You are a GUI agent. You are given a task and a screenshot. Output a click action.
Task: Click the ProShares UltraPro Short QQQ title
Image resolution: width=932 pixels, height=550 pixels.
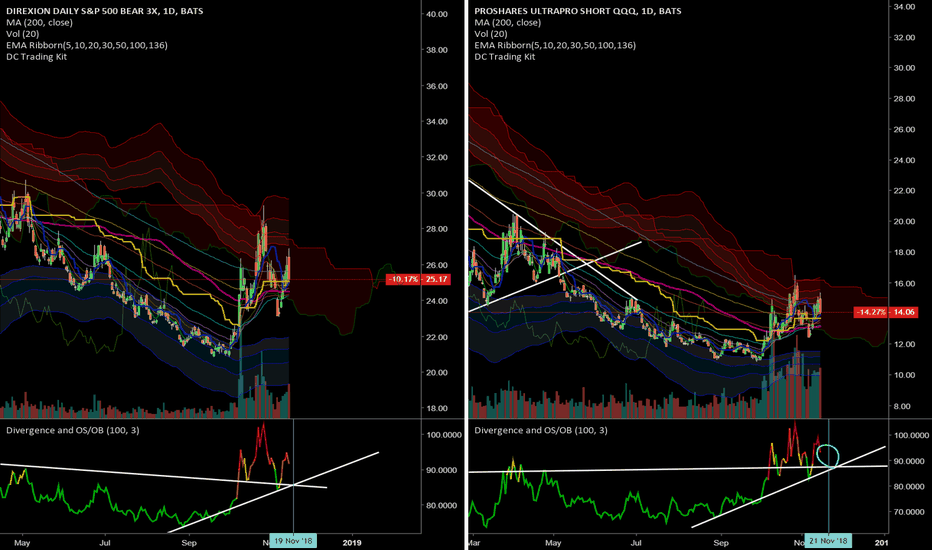(578, 11)
